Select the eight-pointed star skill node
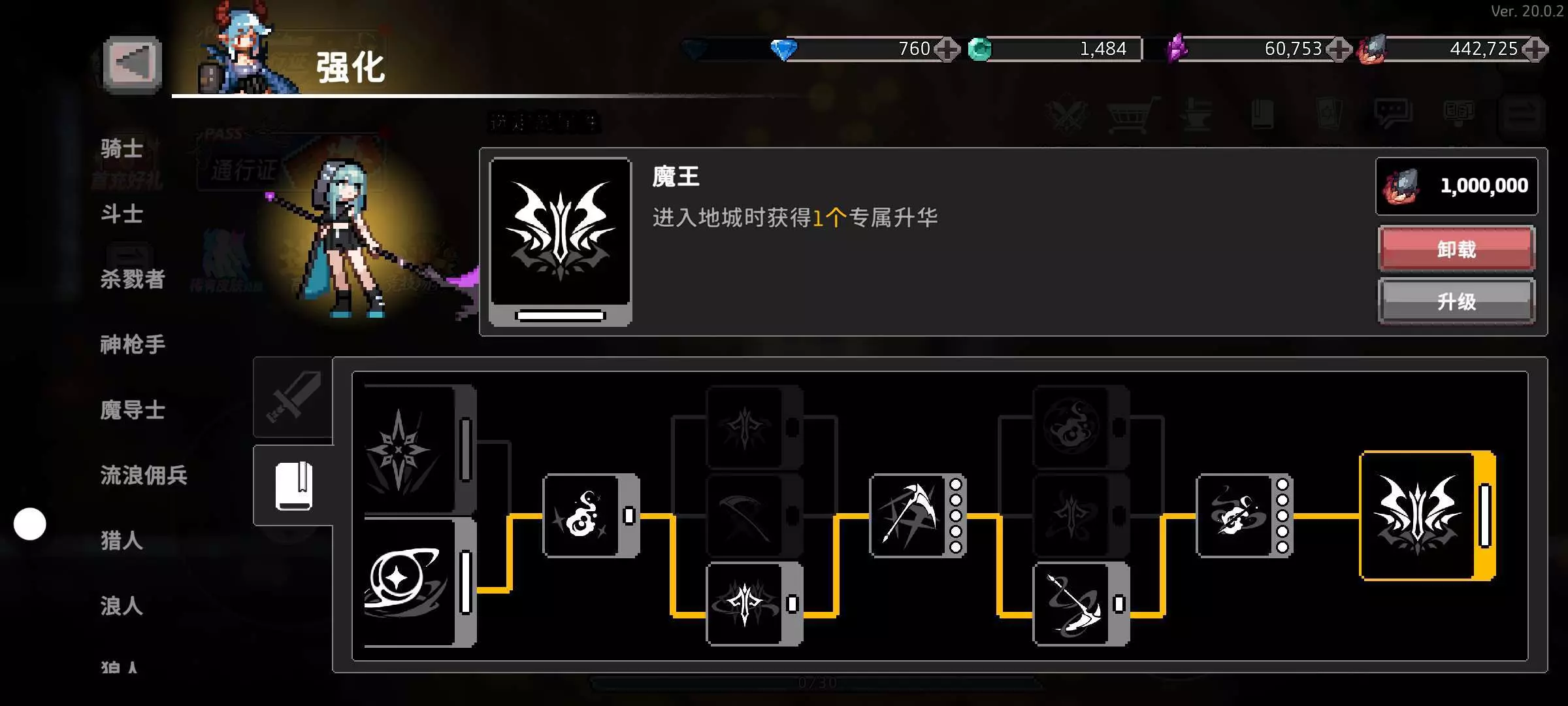 (x=419, y=450)
